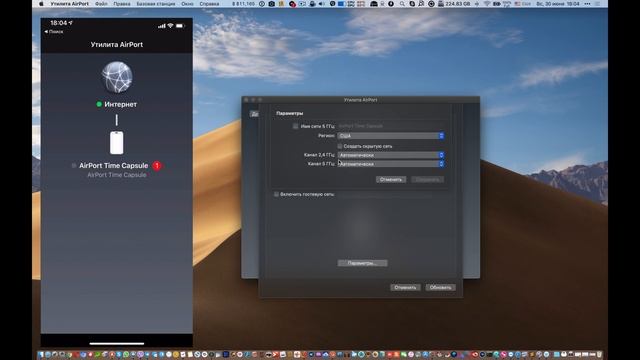Click 'Отменить' beside the 'Сохранить' button
The image size is (640, 360).
391,180
